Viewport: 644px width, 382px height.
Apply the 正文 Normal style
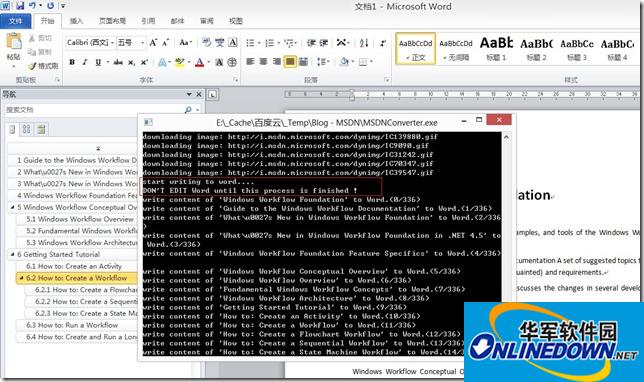tap(416, 49)
